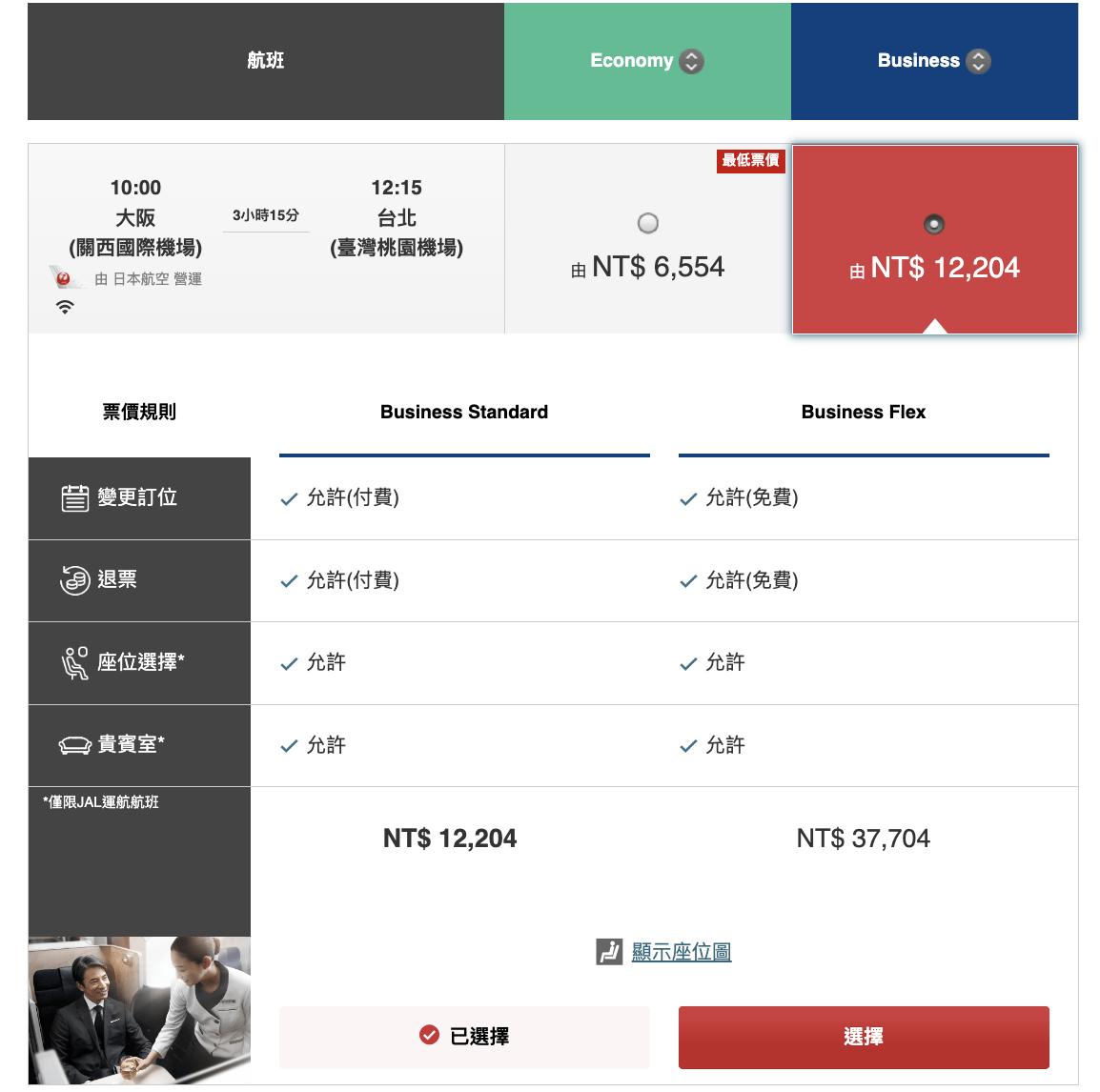Open the 顯示座位圖 seat map link
1100x1092 pixels.
[680, 951]
